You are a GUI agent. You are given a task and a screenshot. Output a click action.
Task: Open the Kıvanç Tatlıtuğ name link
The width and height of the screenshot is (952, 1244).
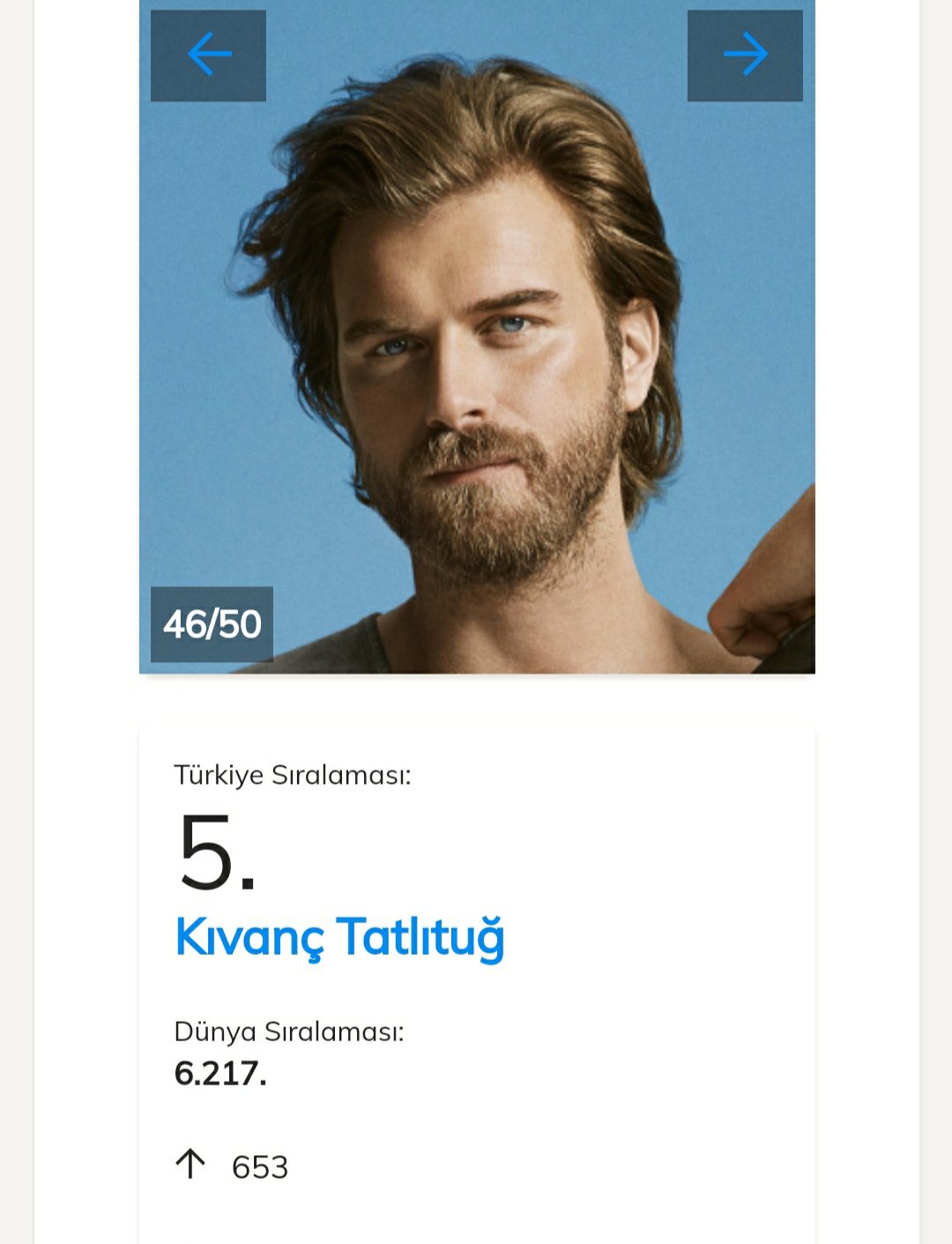coord(339,937)
